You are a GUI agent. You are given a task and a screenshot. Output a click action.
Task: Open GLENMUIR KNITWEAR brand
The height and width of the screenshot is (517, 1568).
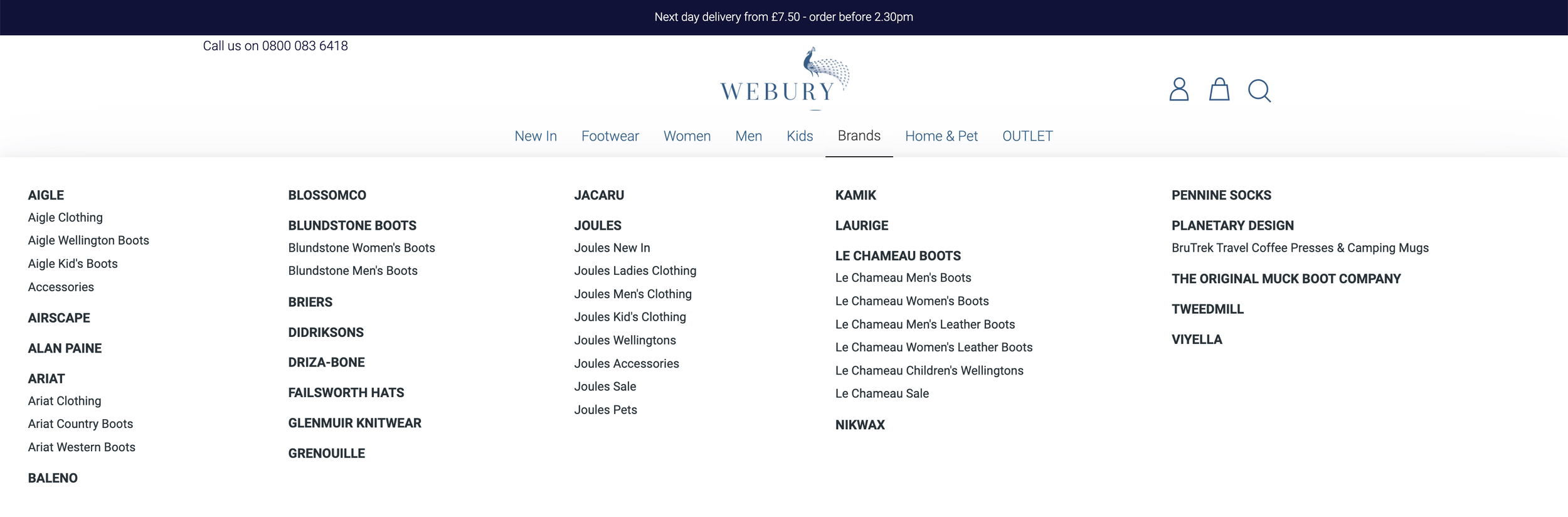click(354, 423)
